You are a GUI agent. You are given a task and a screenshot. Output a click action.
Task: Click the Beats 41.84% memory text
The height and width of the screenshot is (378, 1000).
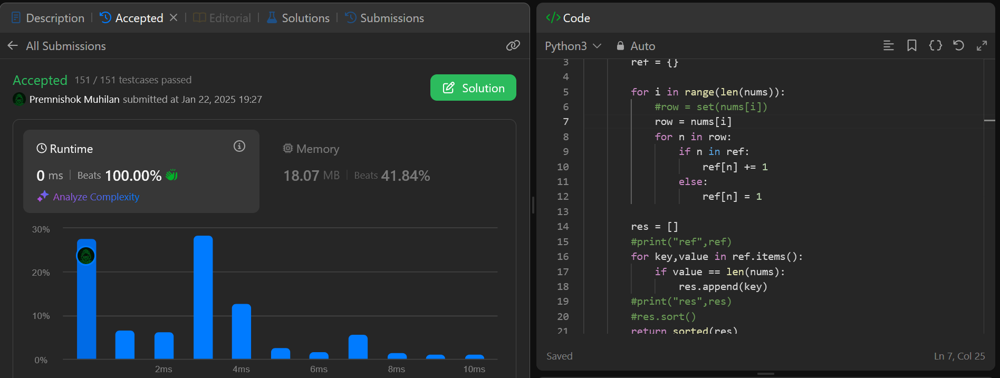pyautogui.click(x=392, y=175)
